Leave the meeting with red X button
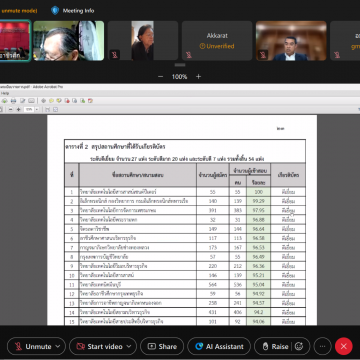360x360 pixels. click(x=344, y=346)
